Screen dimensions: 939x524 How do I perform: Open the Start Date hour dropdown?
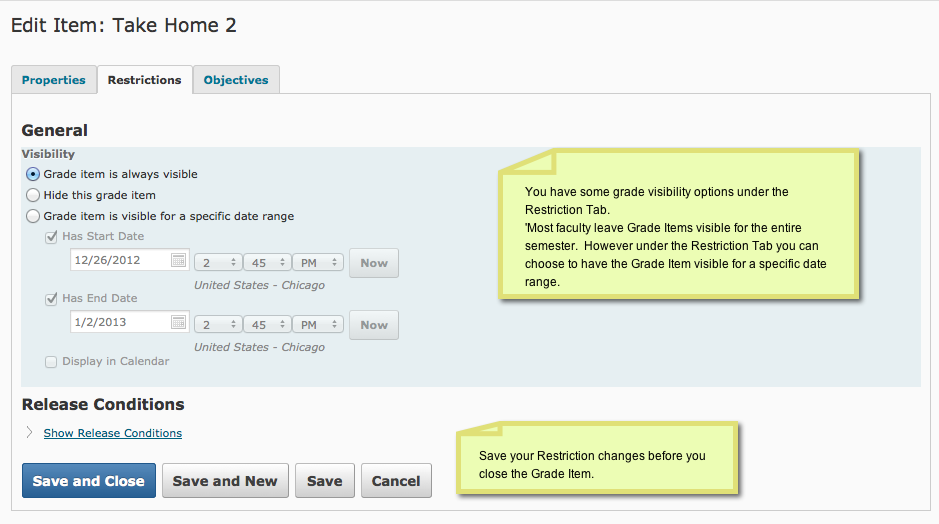tap(218, 263)
